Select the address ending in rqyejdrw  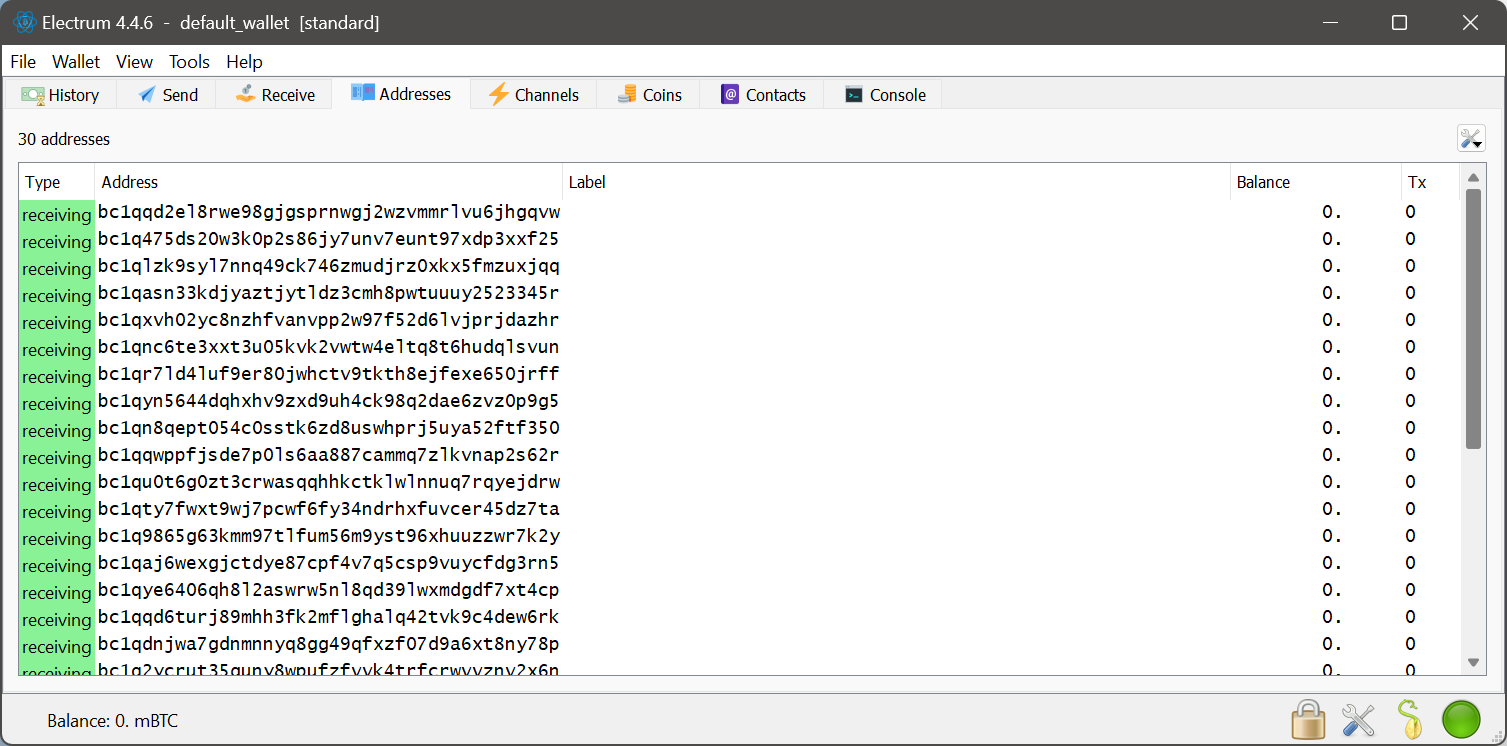[329, 482]
